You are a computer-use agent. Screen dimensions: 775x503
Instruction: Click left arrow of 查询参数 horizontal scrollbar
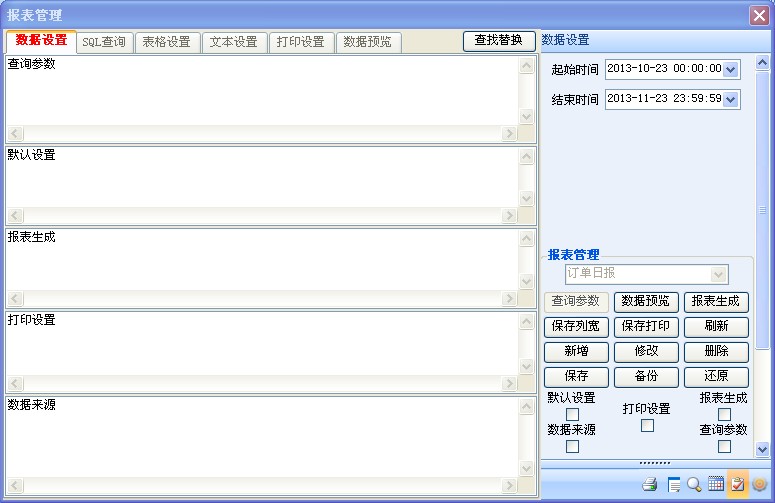pyautogui.click(x=15, y=133)
